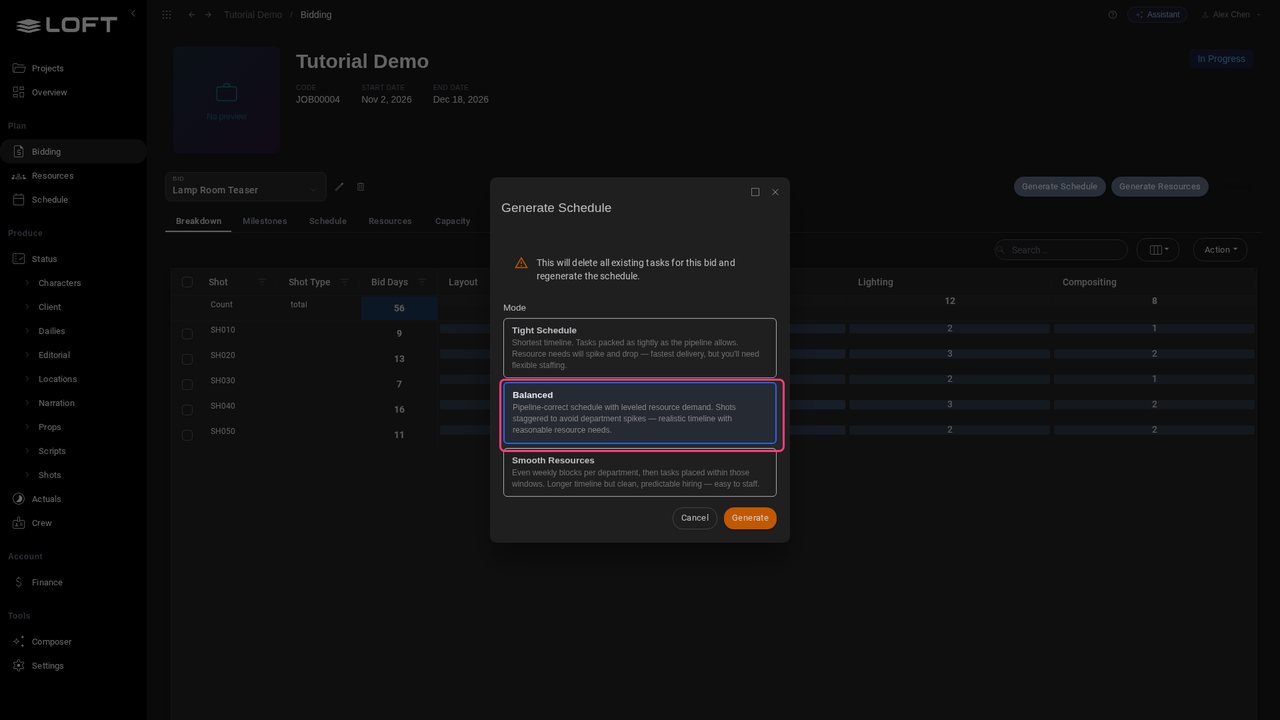The height and width of the screenshot is (720, 1280).
Task: Expand the Characters tree item
Action: coord(27,283)
